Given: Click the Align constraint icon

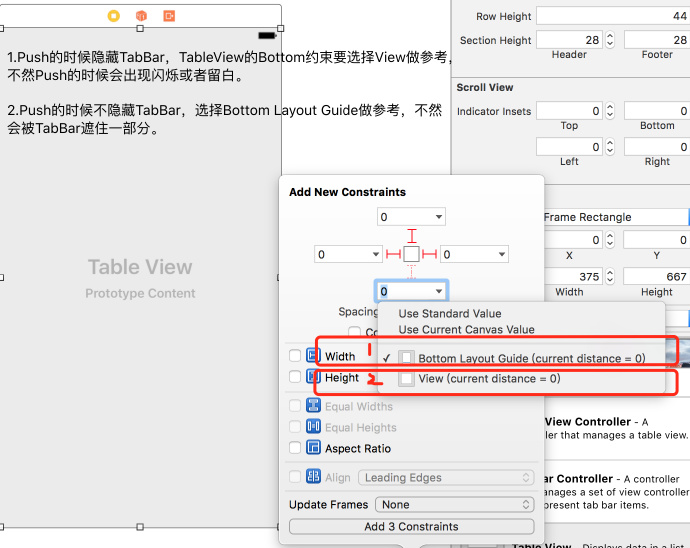Looking at the screenshot, I should (313, 477).
